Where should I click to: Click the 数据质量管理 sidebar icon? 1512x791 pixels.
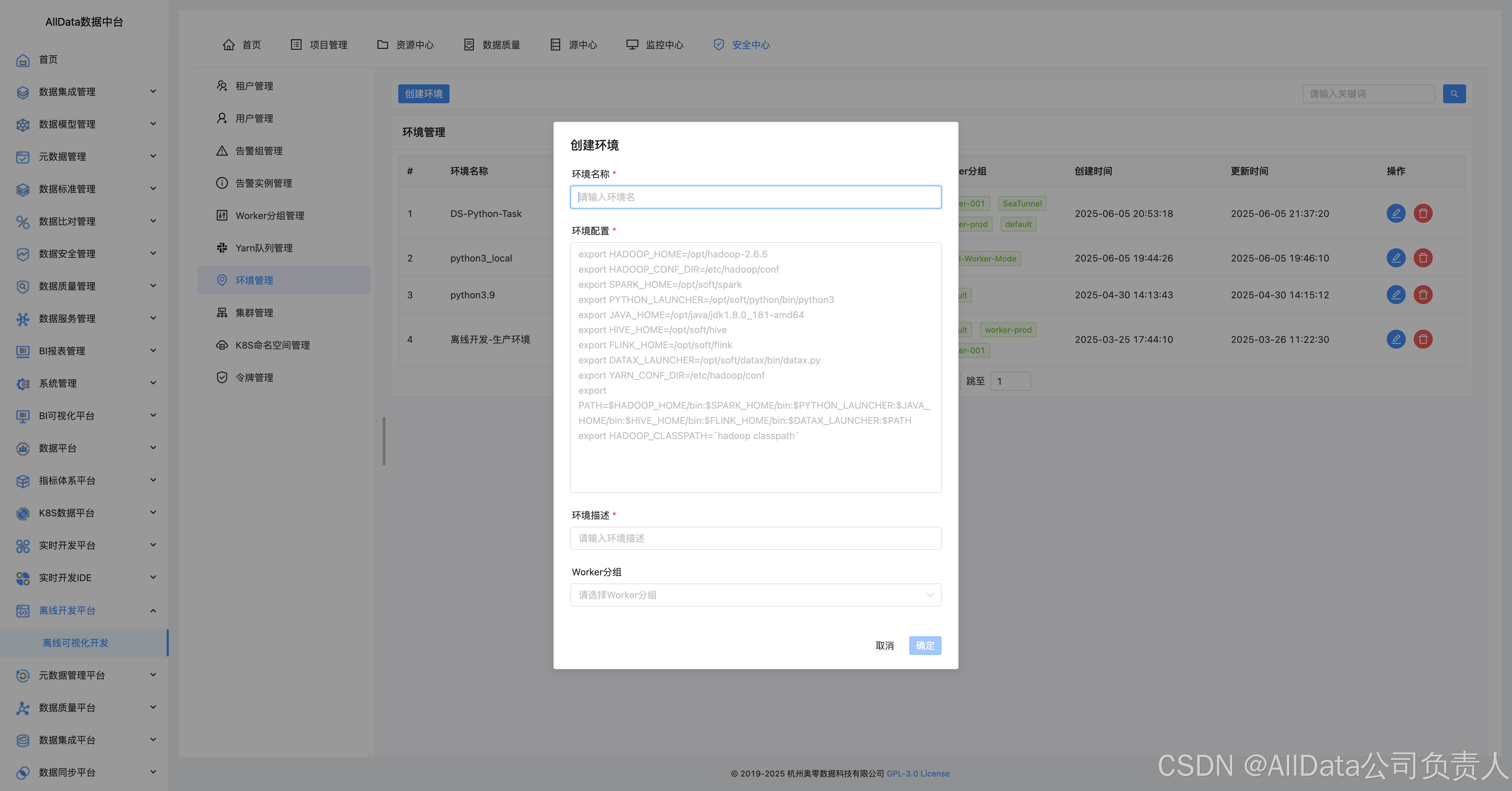pyautogui.click(x=23, y=287)
